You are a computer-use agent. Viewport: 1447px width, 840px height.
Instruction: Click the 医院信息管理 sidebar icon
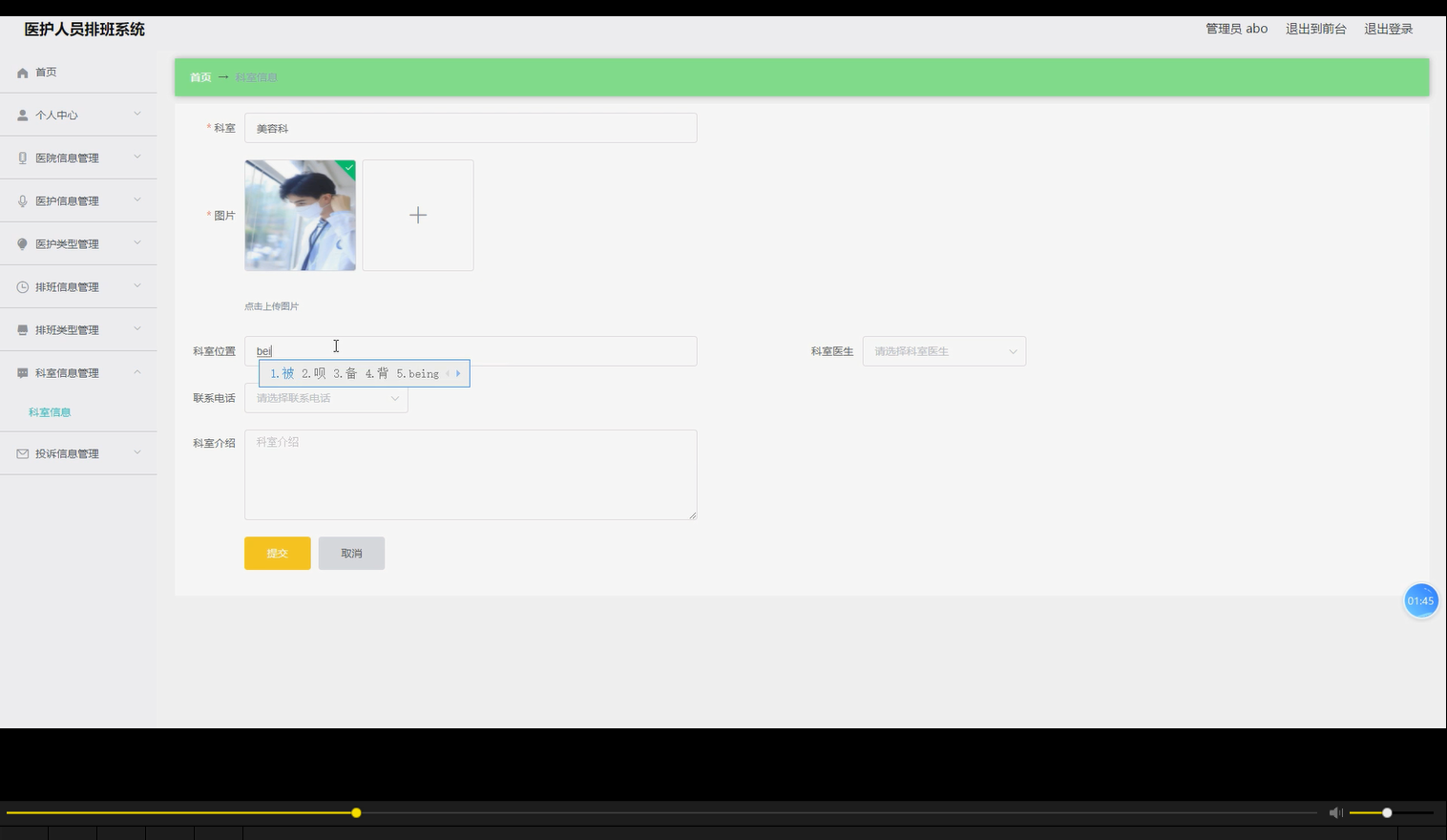pos(23,158)
